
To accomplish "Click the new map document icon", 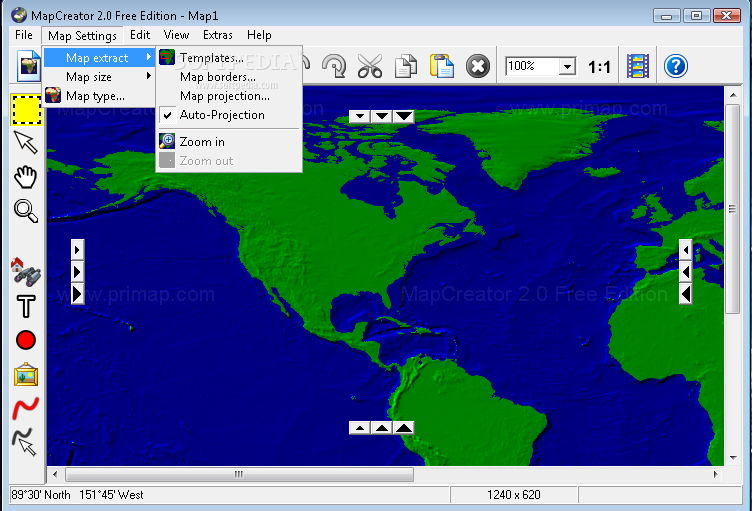I will click(29, 66).
